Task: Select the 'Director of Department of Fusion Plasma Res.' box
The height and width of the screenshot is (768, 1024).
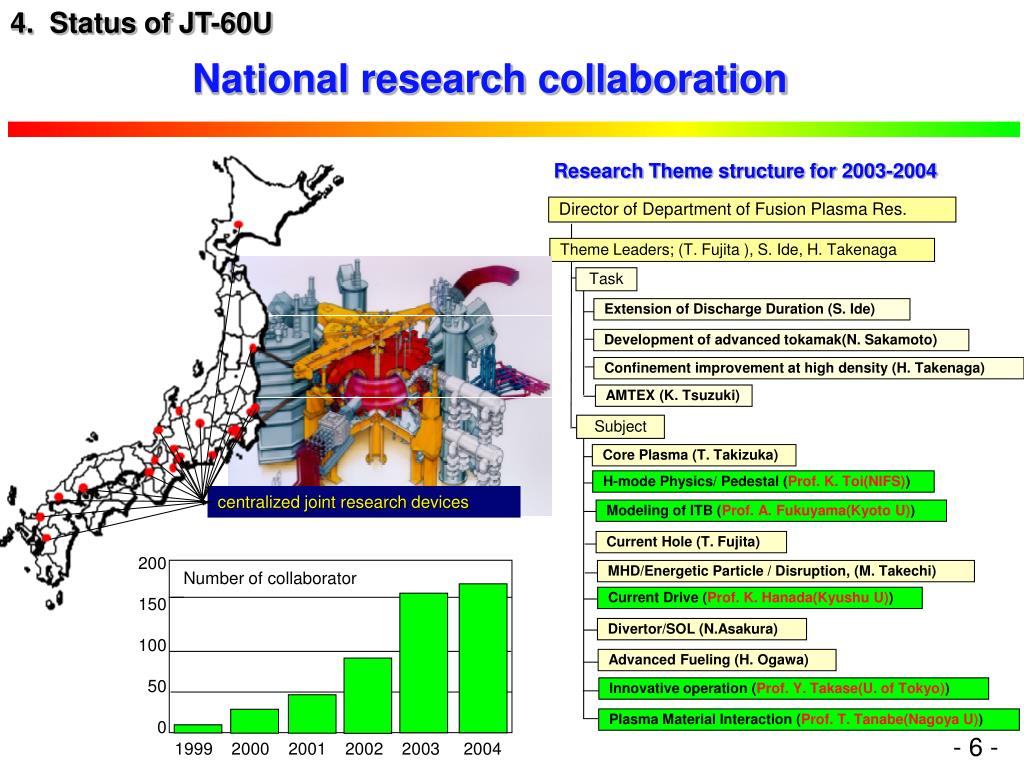Action: 752,210
